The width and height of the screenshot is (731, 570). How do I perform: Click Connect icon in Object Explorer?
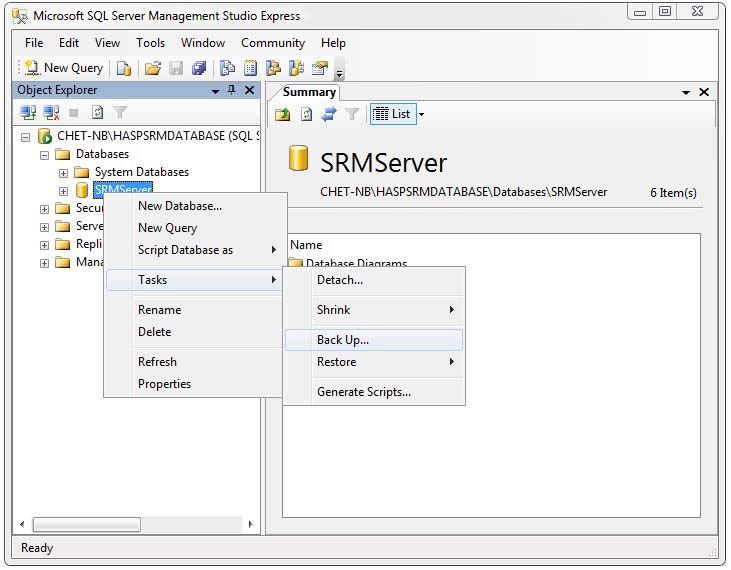pyautogui.click(x=28, y=112)
